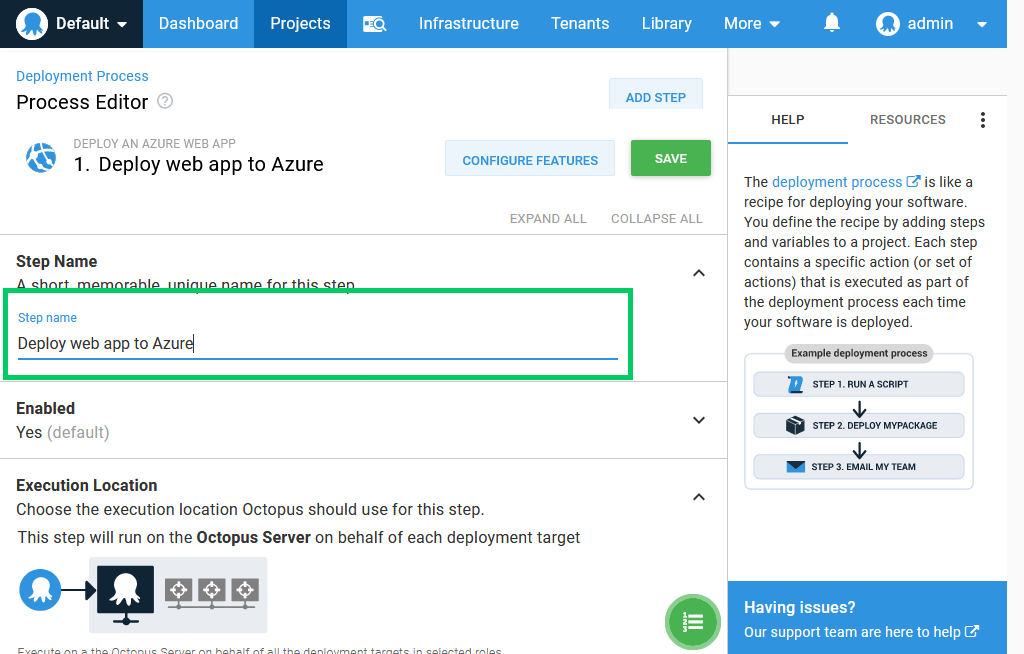Expand the Enabled section
This screenshot has height=654, width=1024.
(x=699, y=420)
